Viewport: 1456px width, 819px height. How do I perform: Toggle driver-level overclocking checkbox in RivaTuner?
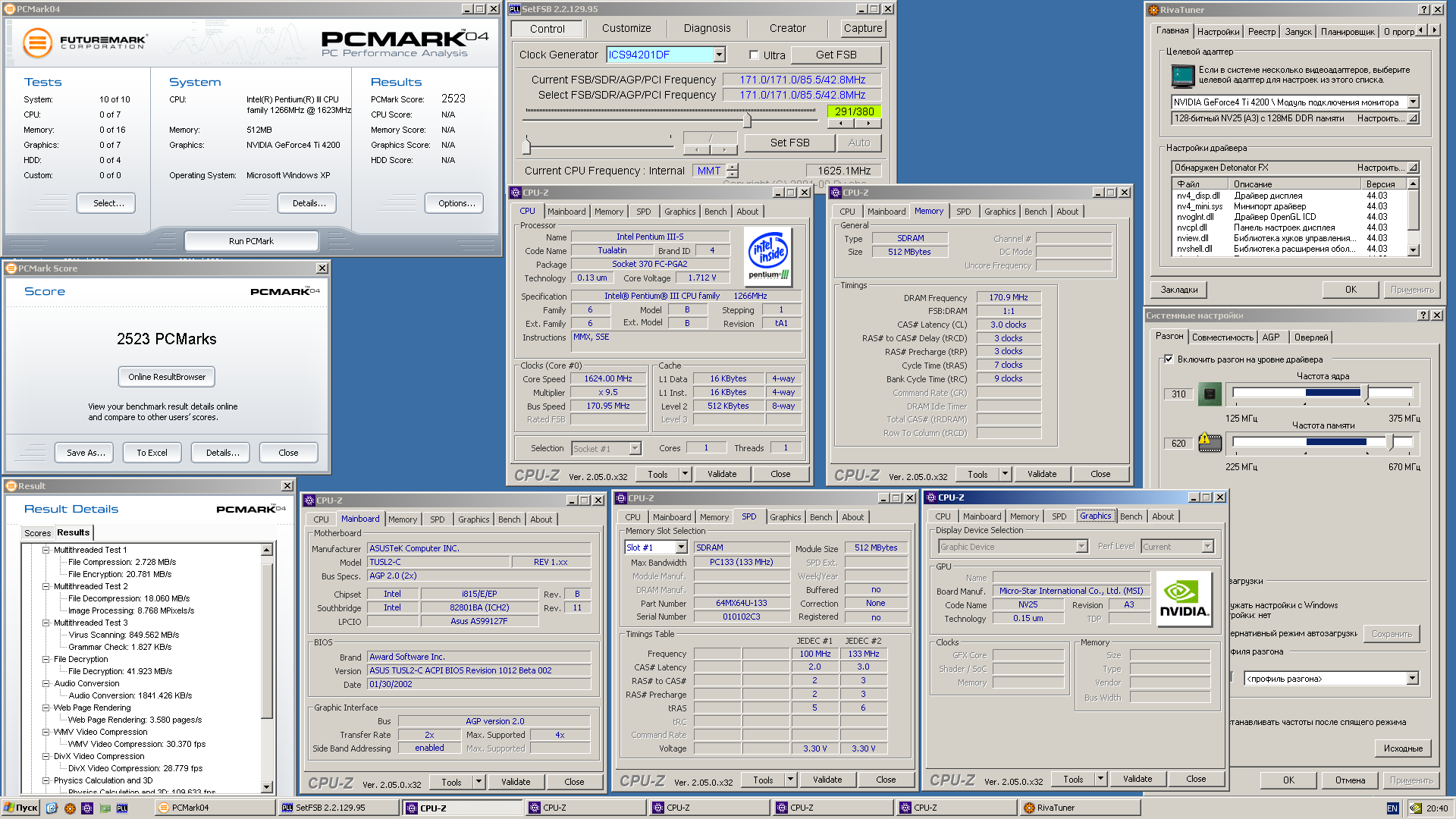1169,359
